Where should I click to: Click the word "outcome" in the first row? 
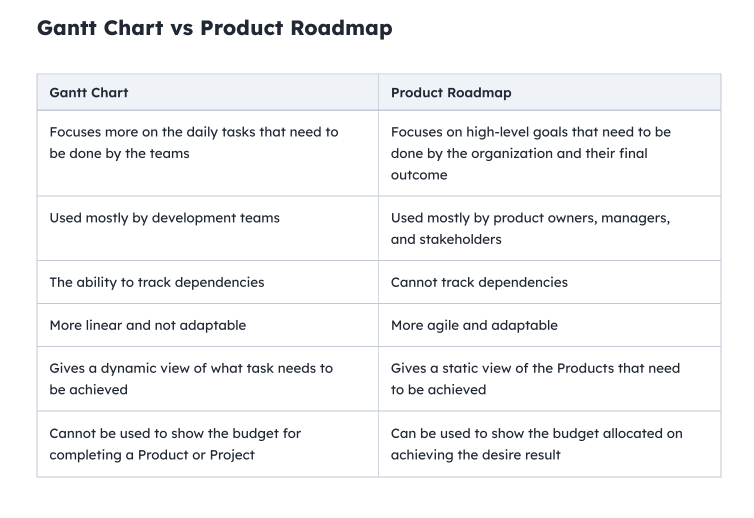(419, 175)
